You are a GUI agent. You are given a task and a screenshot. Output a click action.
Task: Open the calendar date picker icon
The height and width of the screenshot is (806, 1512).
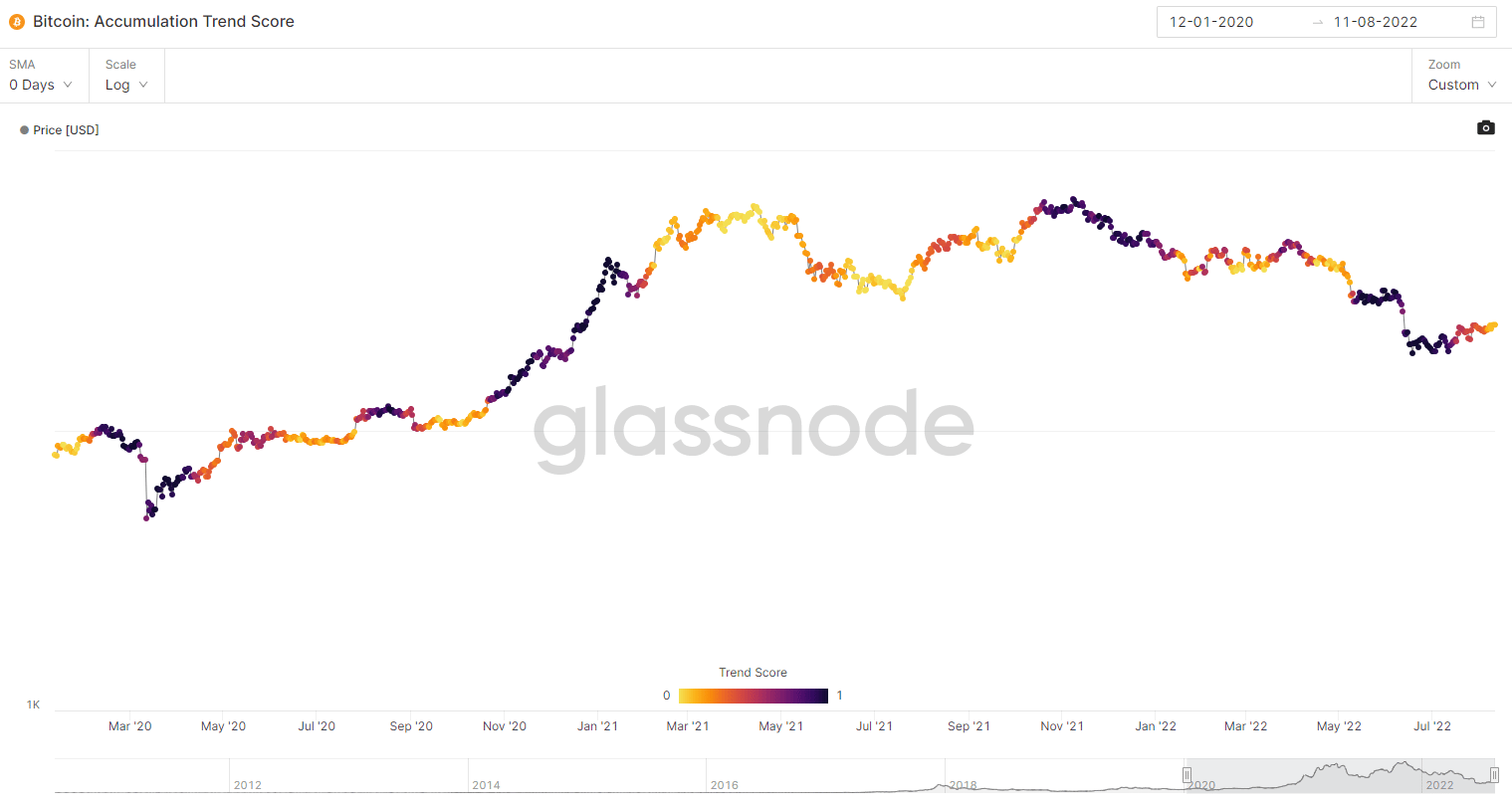coord(1478,22)
